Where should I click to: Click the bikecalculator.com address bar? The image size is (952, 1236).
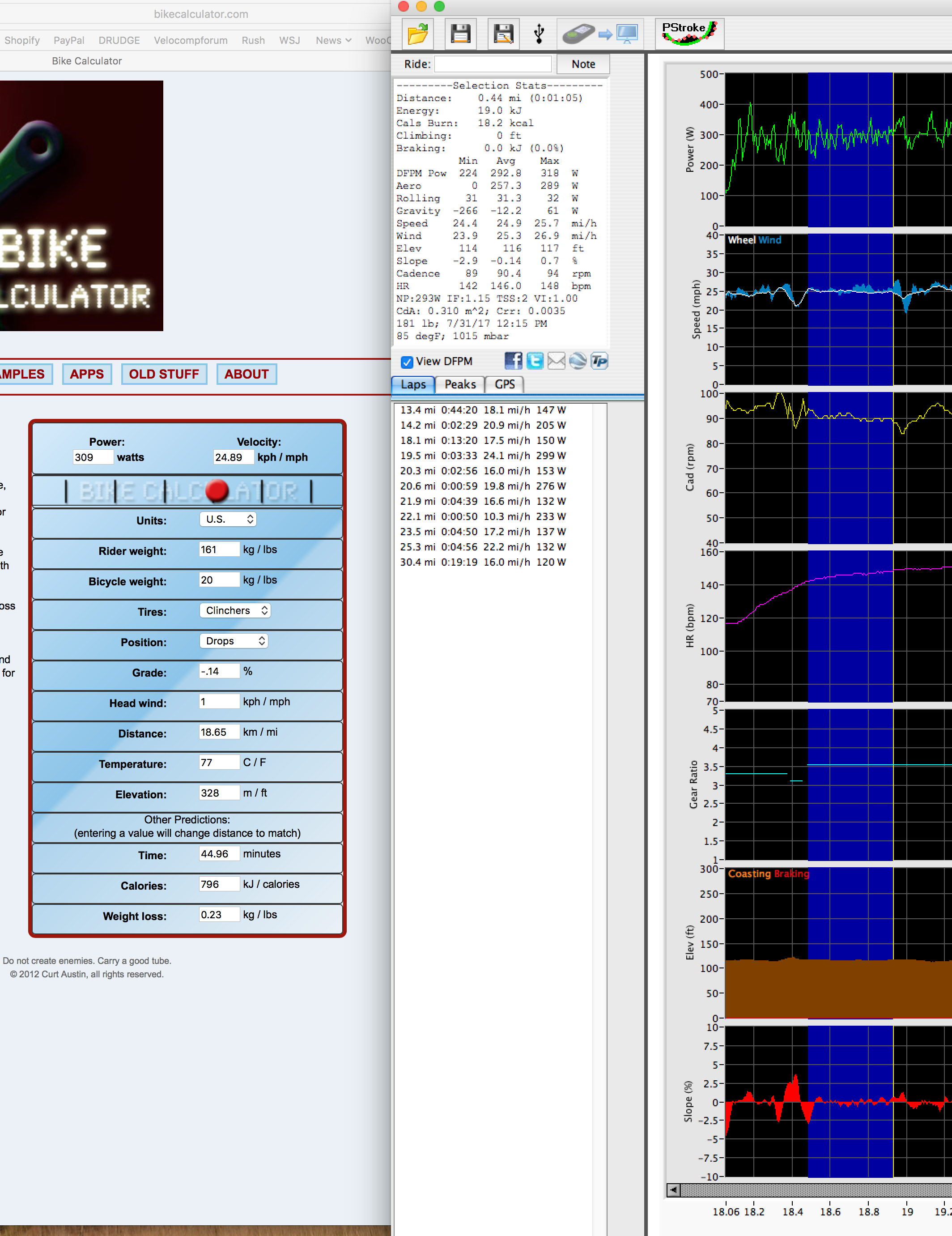[201, 14]
